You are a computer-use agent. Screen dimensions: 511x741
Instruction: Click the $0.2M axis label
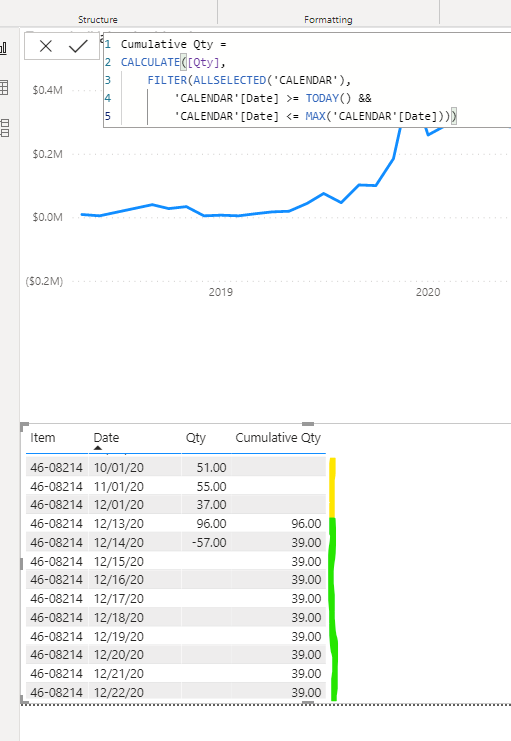click(x=47, y=154)
